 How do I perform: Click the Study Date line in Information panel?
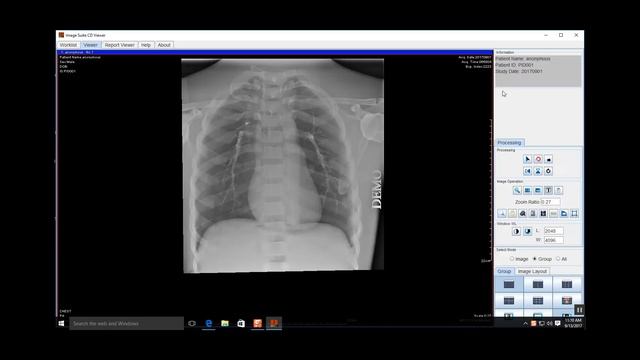(x=519, y=71)
